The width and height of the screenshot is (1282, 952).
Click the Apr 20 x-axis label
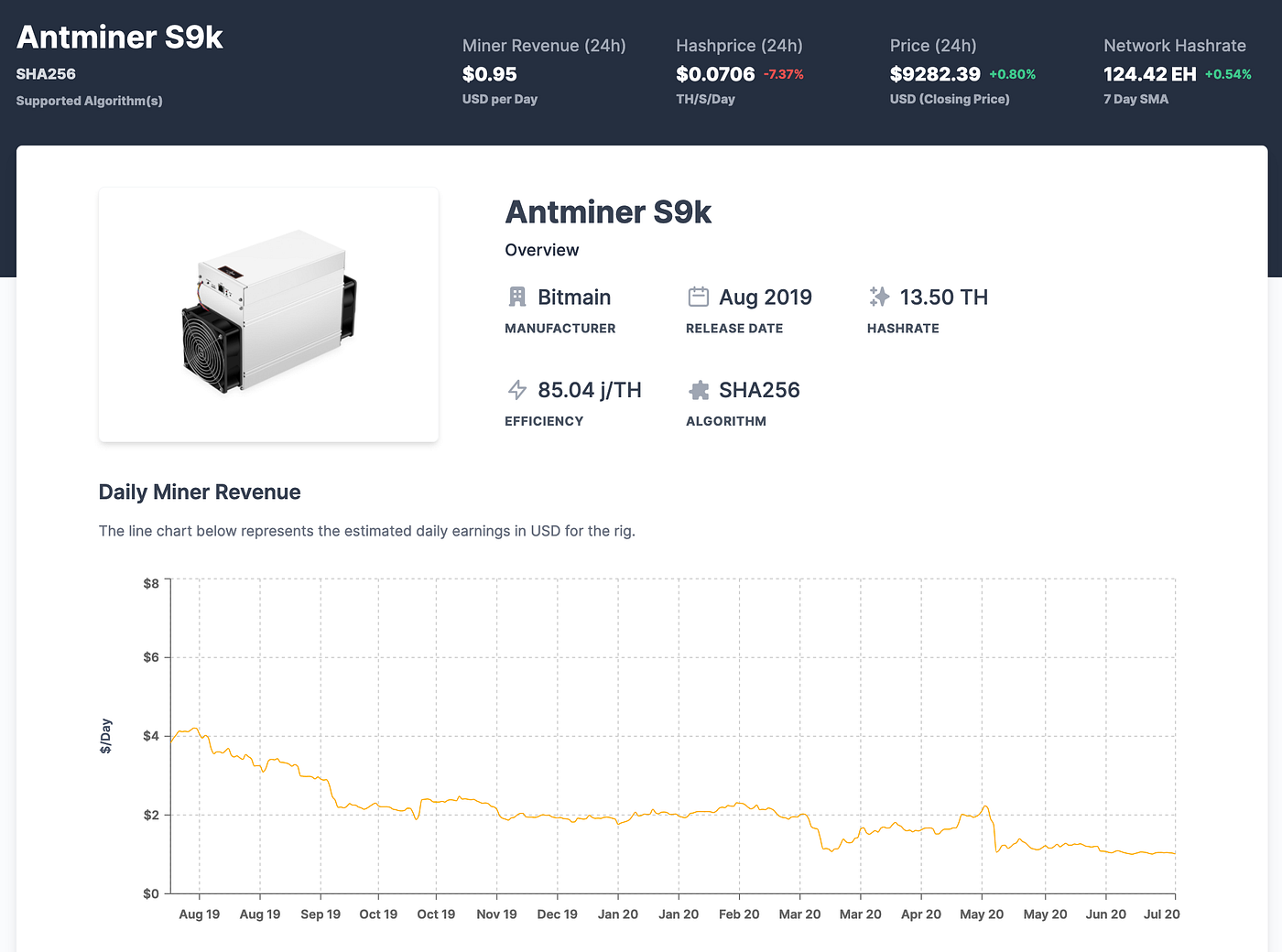[921, 914]
